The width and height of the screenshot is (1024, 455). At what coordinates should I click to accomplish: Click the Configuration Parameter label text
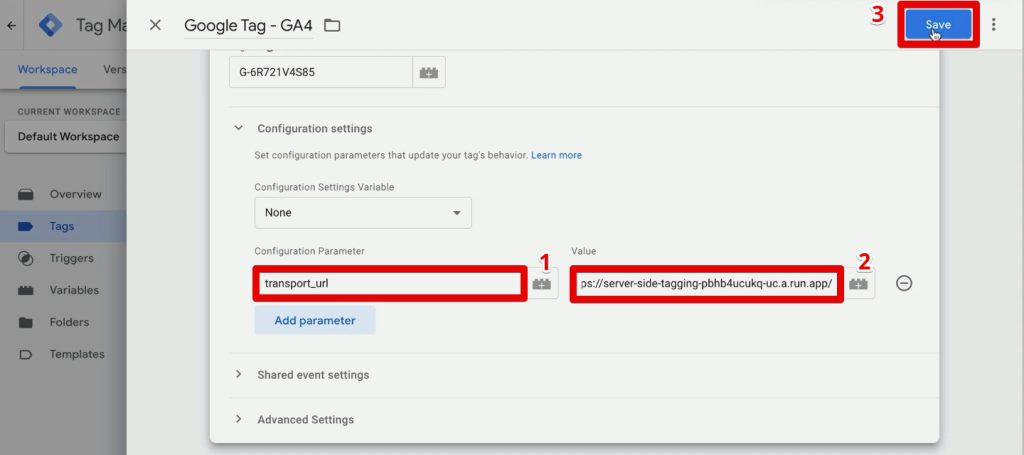pyautogui.click(x=310, y=251)
